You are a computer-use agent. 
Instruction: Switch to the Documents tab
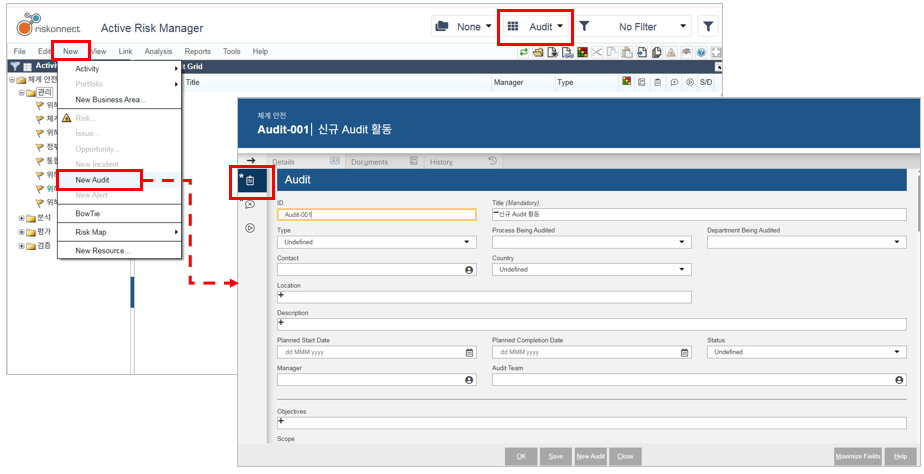pos(384,162)
